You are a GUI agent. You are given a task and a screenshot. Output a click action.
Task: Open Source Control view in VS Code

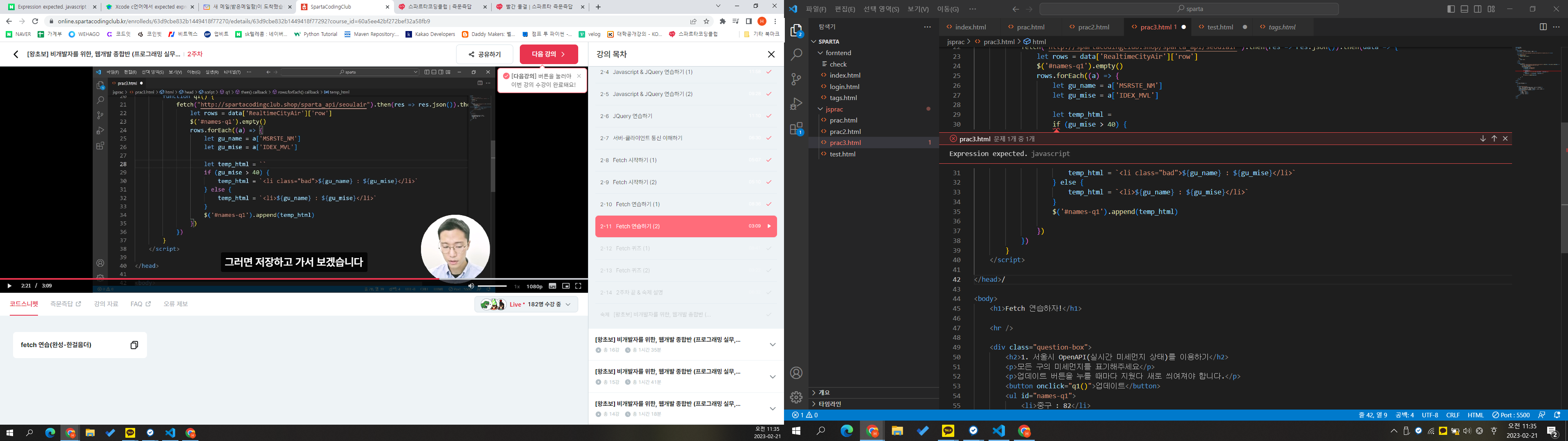click(x=796, y=79)
